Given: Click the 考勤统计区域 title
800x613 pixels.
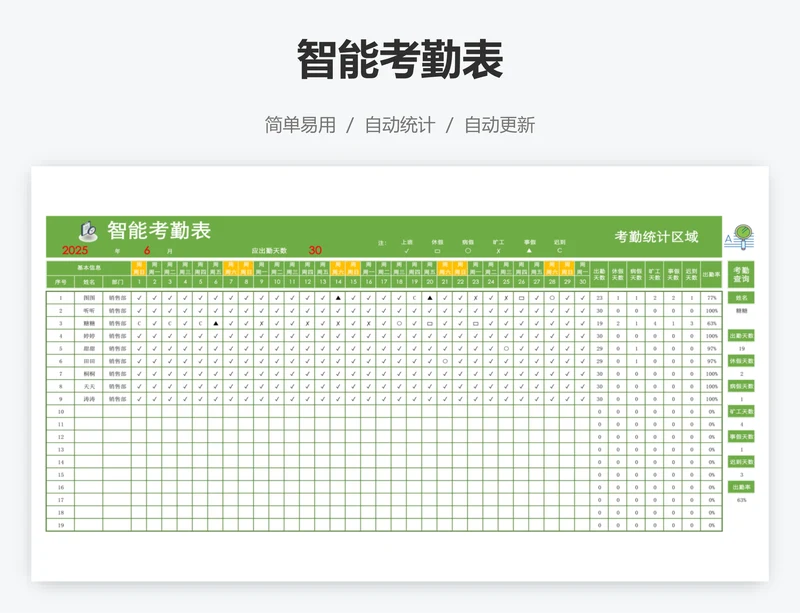Looking at the screenshot, I should tap(656, 237).
